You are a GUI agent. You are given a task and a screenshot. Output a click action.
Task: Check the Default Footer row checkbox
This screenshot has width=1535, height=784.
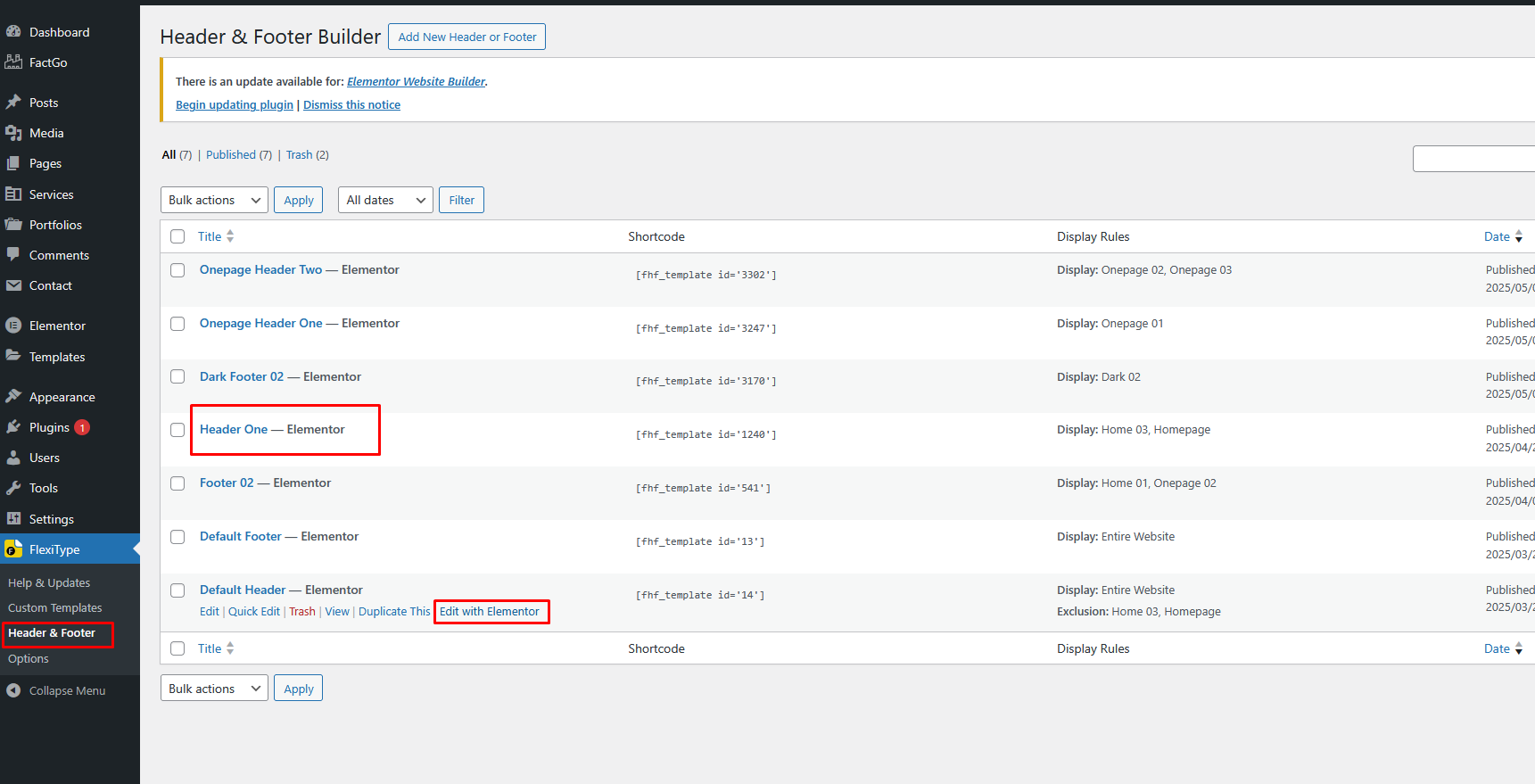tap(177, 537)
